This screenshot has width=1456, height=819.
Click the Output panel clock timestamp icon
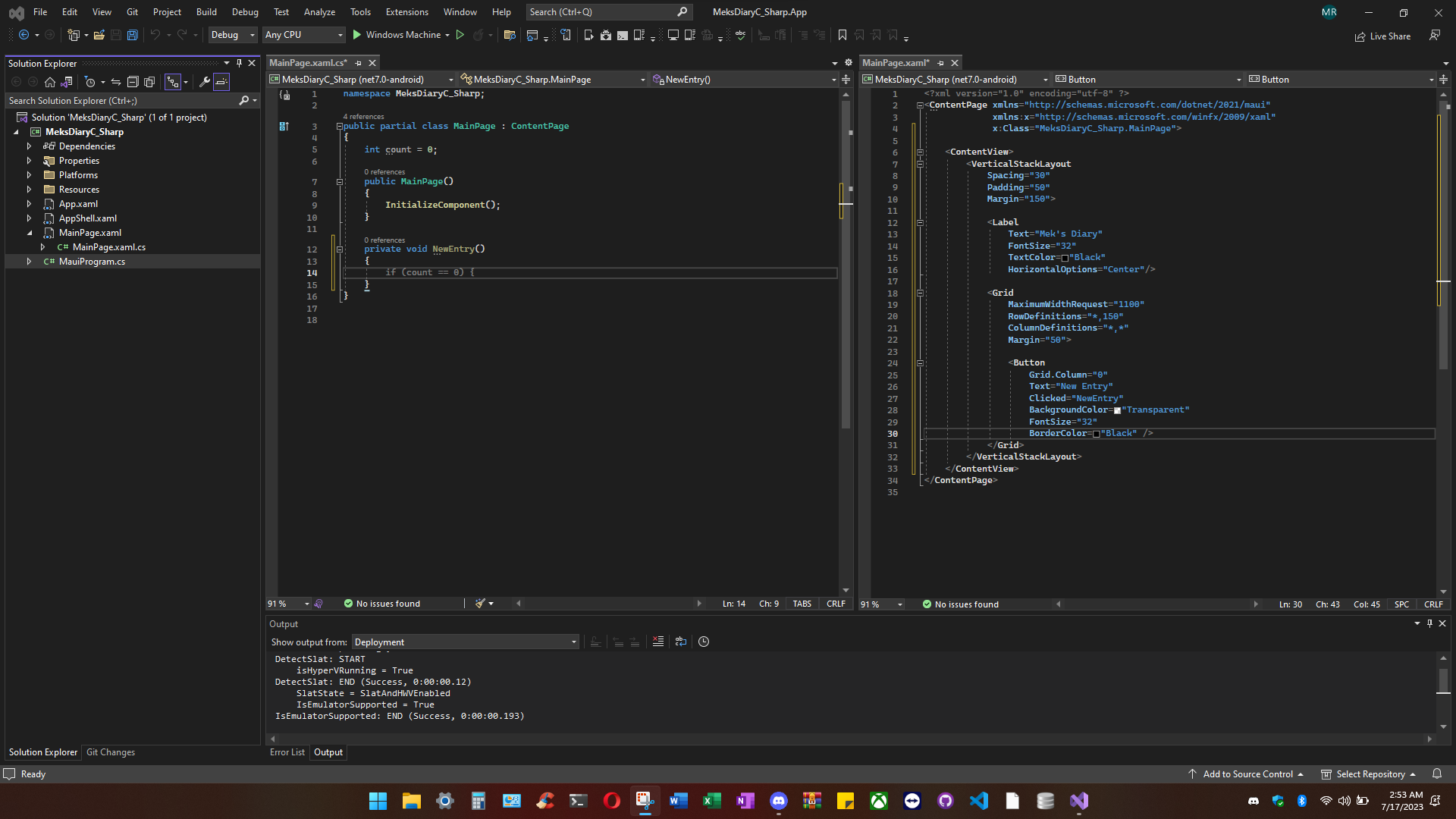point(704,642)
